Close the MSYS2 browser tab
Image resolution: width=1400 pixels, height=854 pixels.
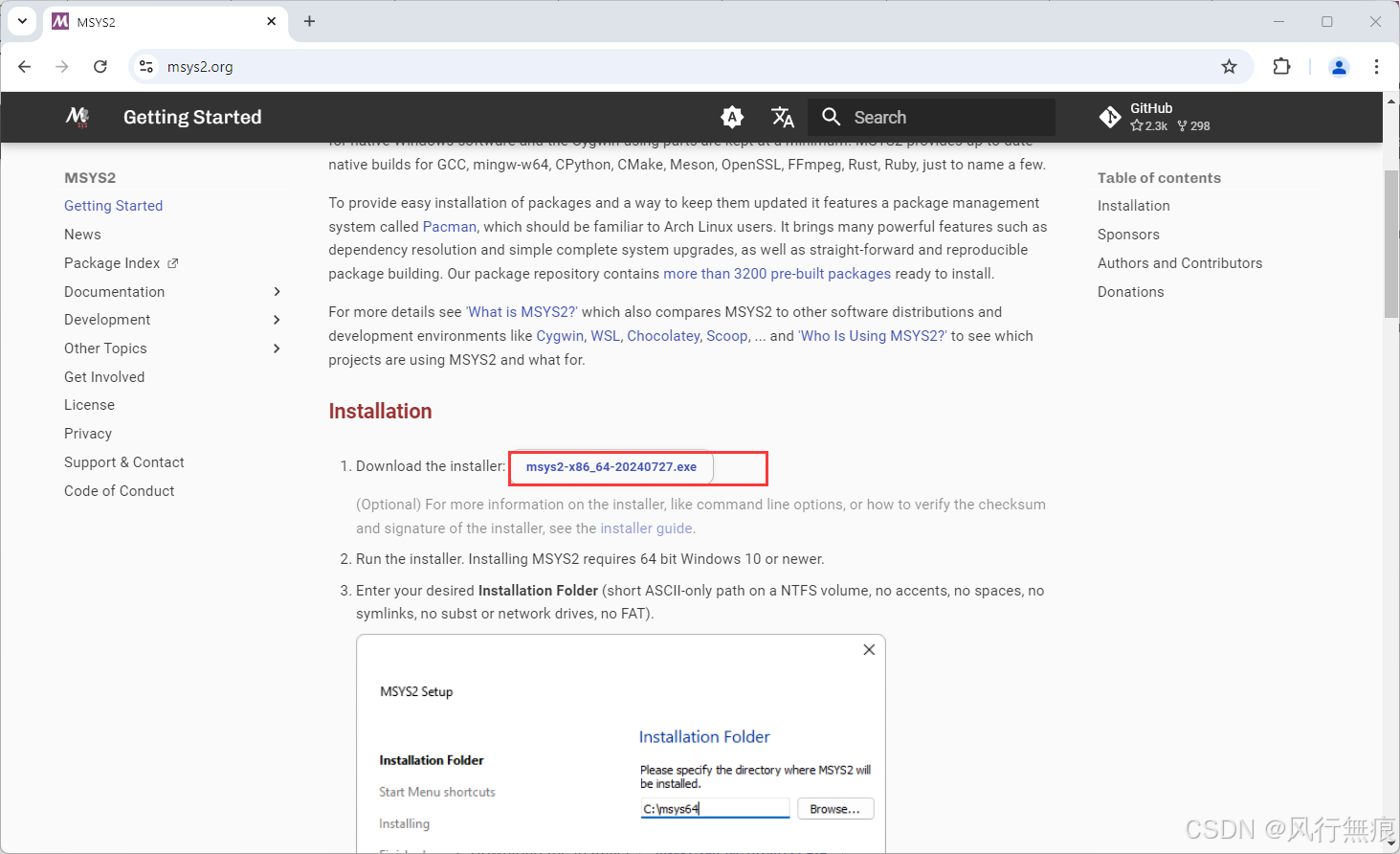coord(272,21)
